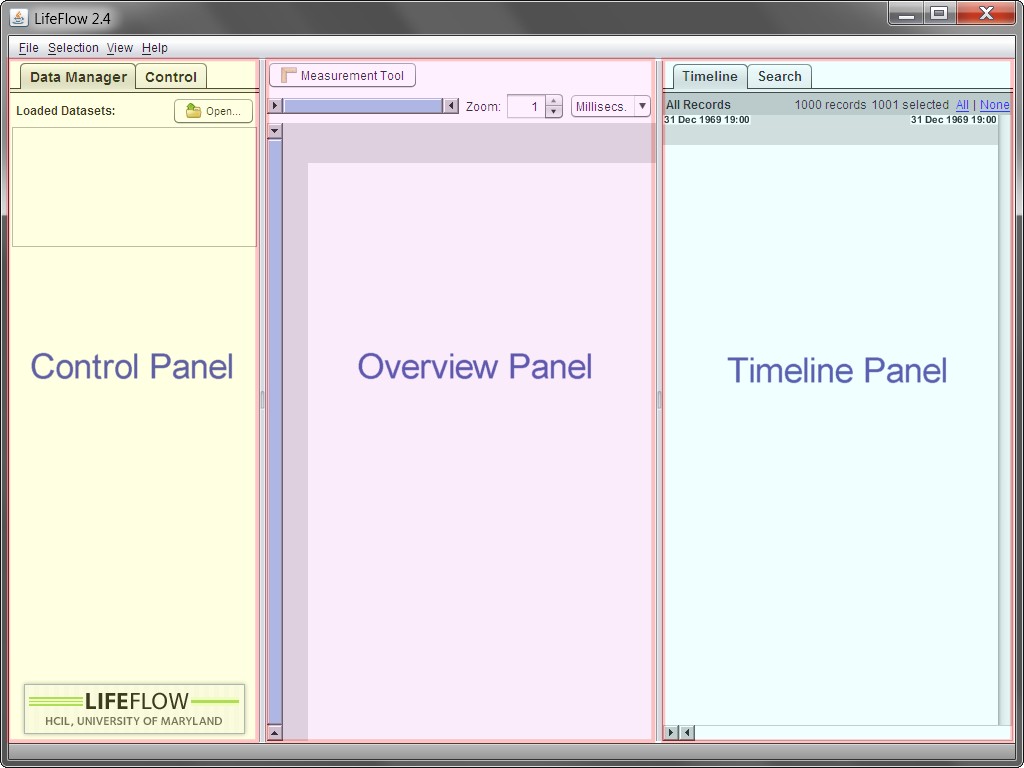The image size is (1024, 768).
Task: Open the File menu
Action: click(28, 48)
